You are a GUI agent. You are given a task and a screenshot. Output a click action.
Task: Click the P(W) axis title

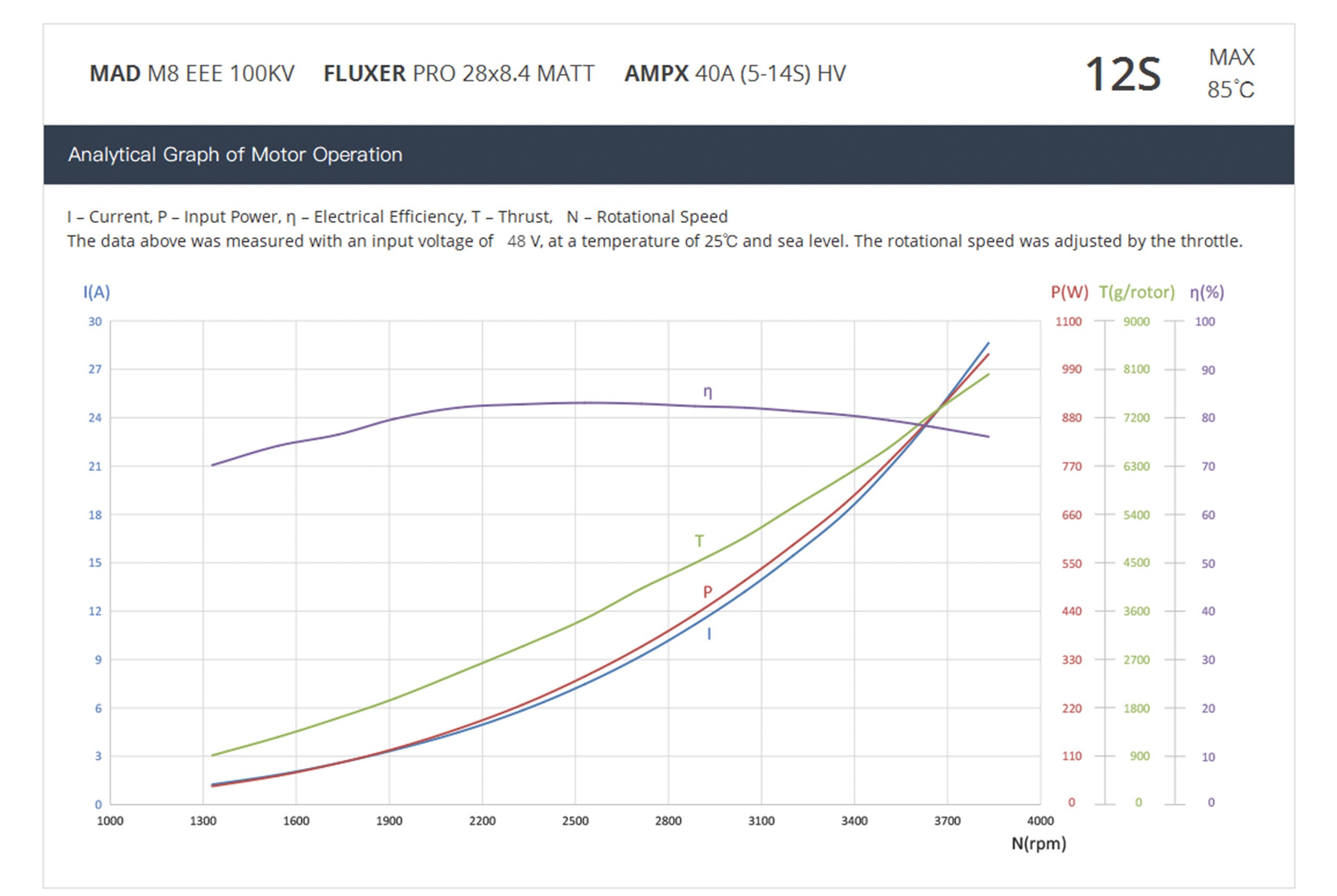coord(1069,292)
